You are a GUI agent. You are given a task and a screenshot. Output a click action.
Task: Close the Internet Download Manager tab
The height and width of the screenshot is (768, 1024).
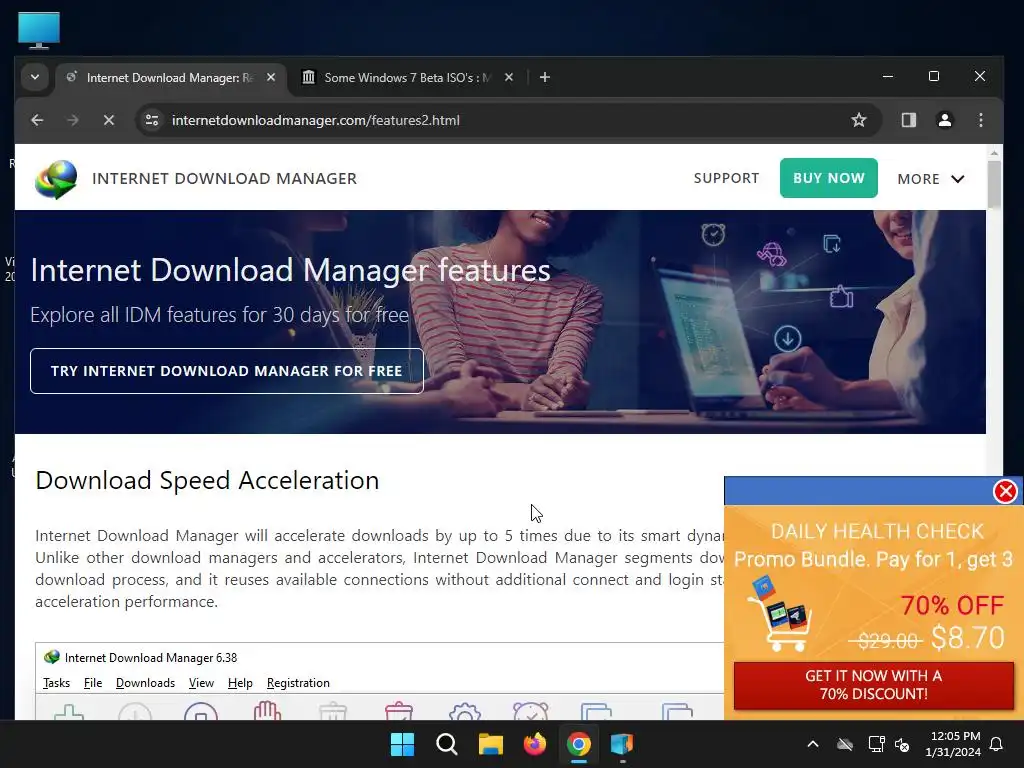coord(271,77)
